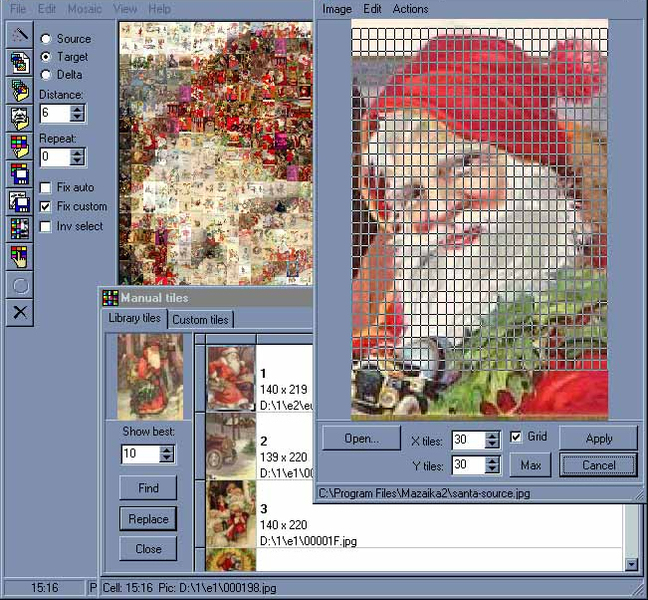Click the new image library stack icon
The image size is (648, 600).
(19, 63)
